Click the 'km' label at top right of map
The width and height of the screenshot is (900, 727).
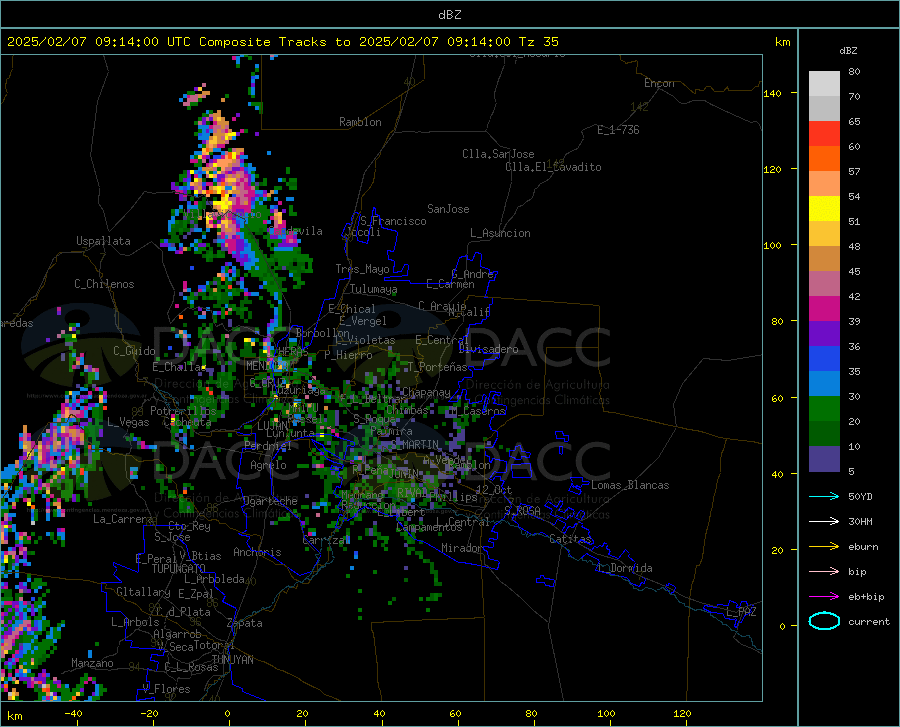click(782, 42)
